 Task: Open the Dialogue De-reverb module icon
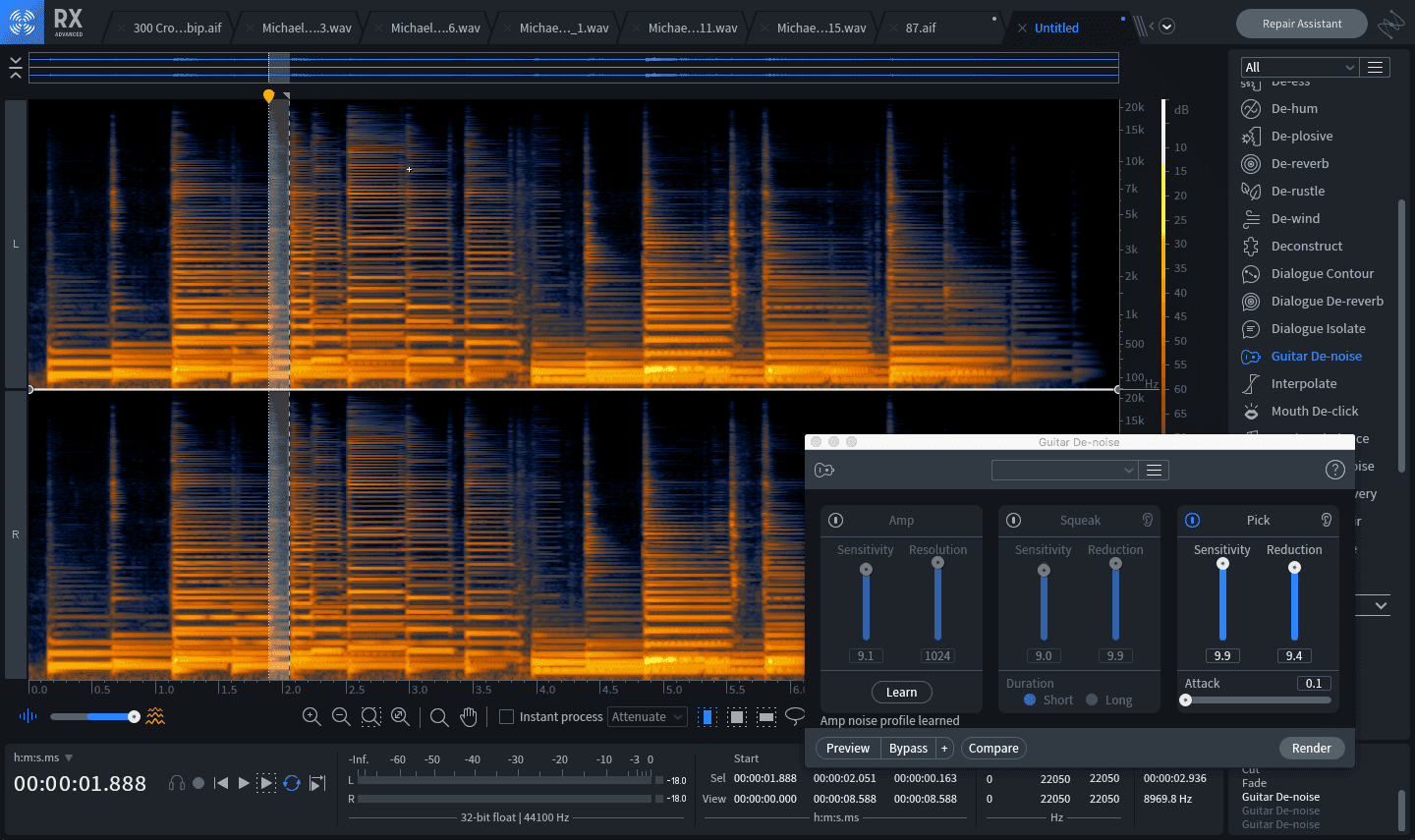(x=1251, y=302)
